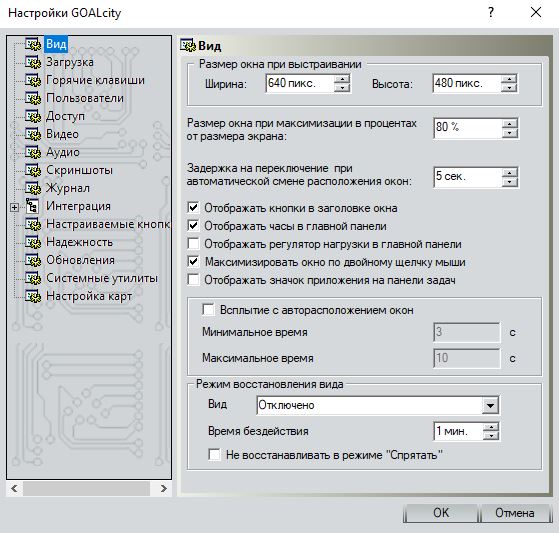Check Не восстанавливать в режиме "Спрятать"
This screenshot has height=533, width=559.
point(214,455)
